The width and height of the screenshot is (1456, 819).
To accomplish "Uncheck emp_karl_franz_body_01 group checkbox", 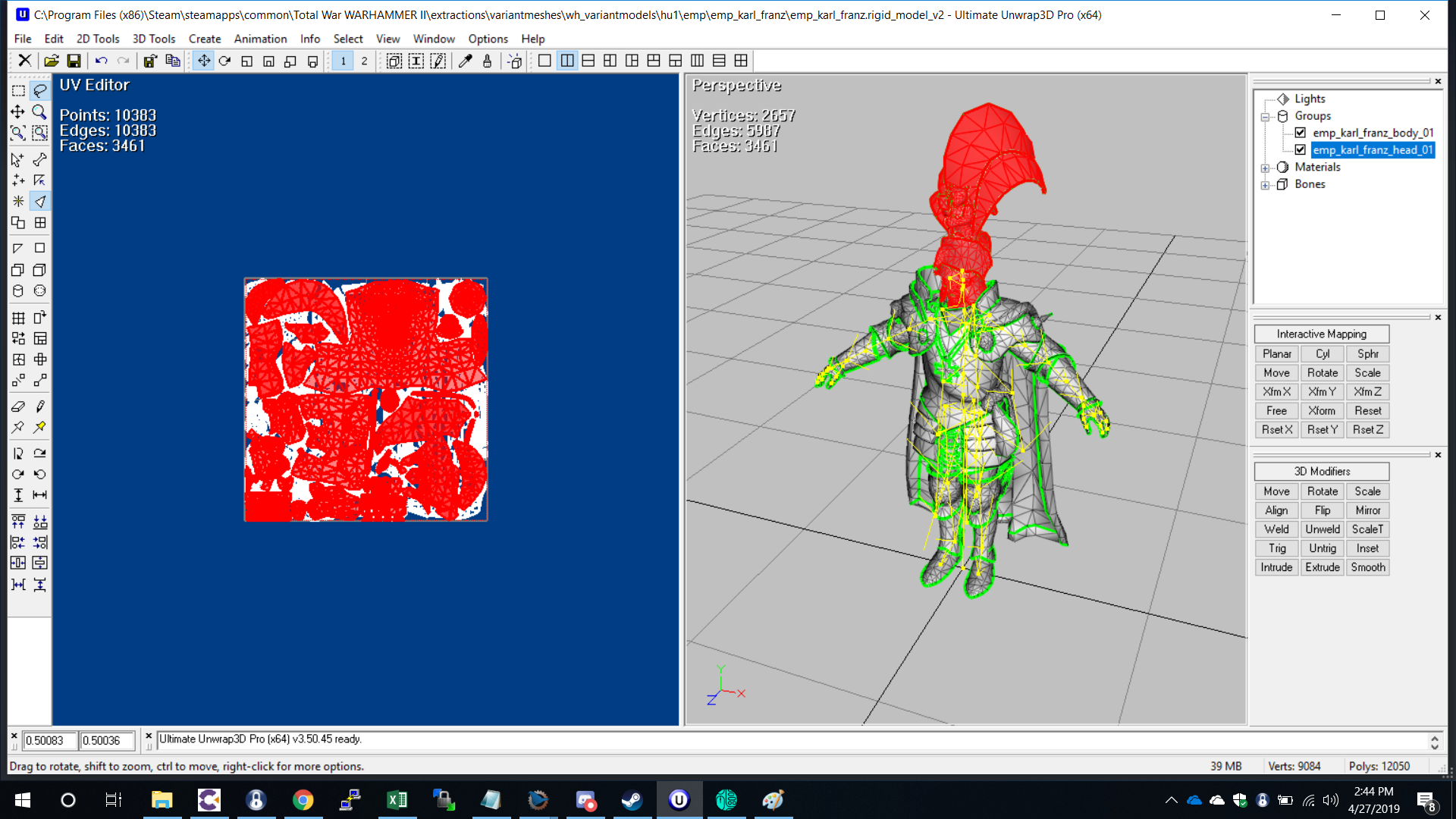I will click(1301, 133).
